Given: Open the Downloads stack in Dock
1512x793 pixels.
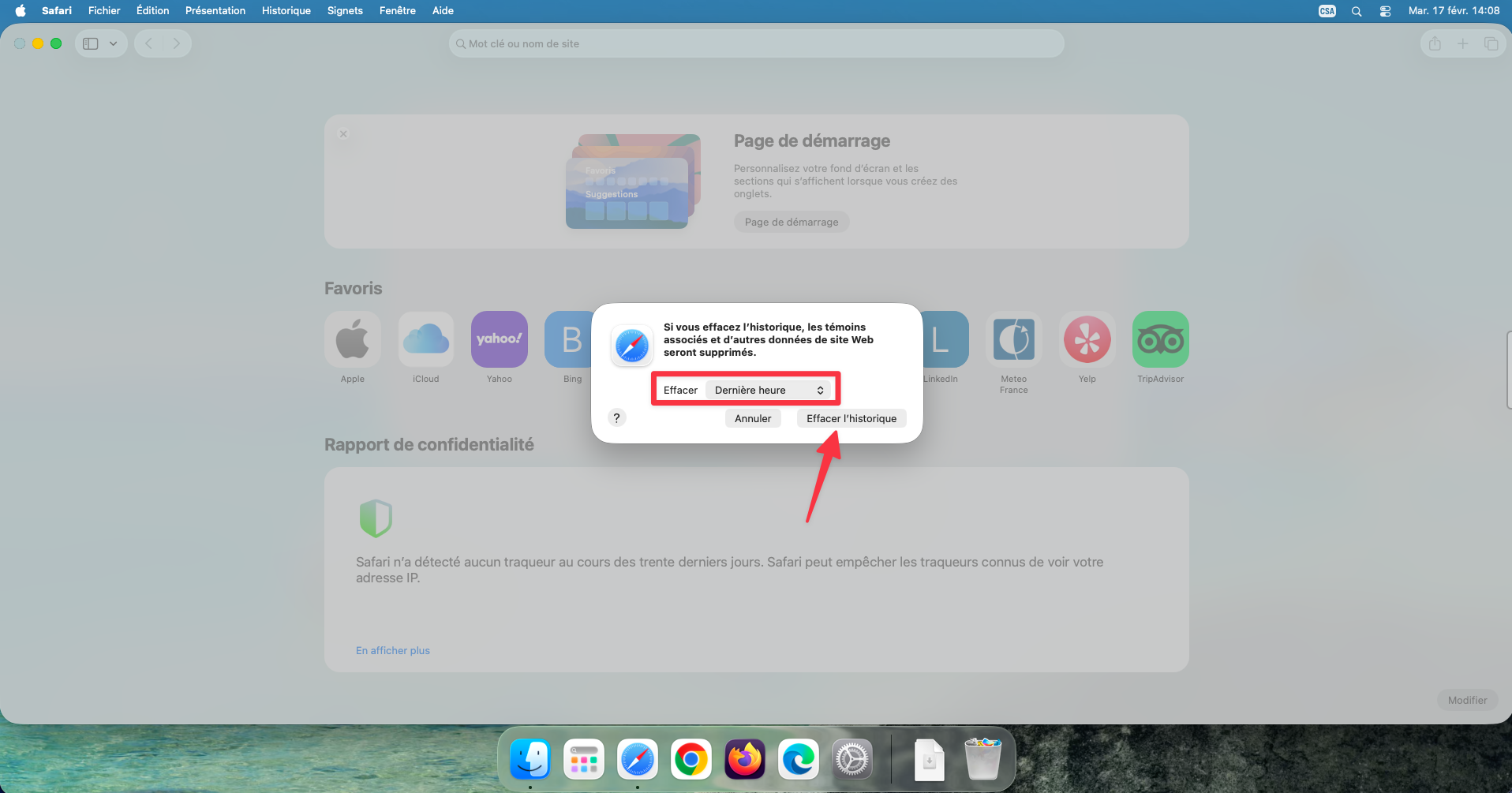Looking at the screenshot, I should tap(930, 760).
